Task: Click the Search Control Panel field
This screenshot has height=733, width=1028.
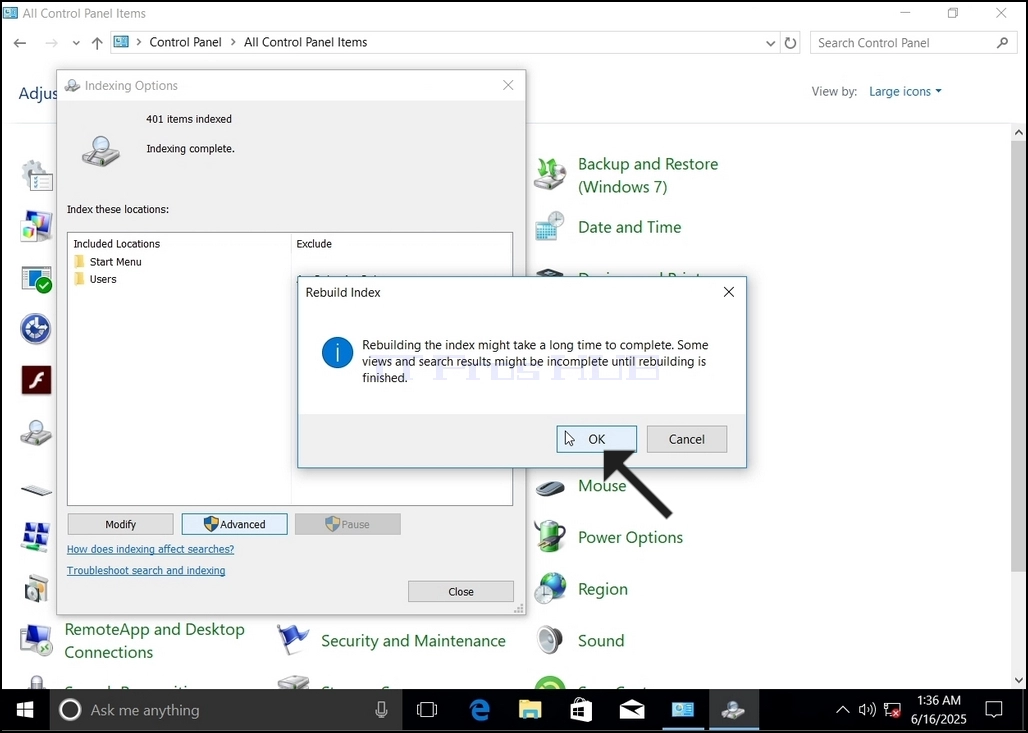Action: 912,43
